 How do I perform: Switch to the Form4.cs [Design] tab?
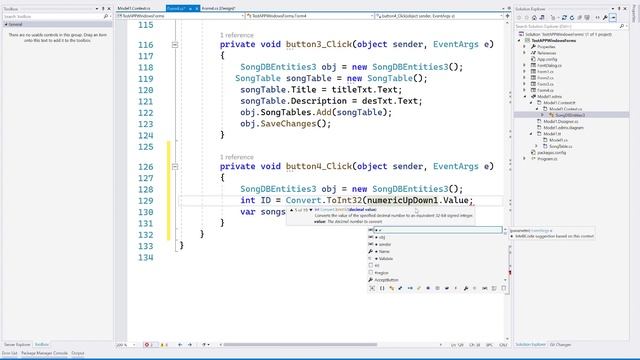point(218,8)
